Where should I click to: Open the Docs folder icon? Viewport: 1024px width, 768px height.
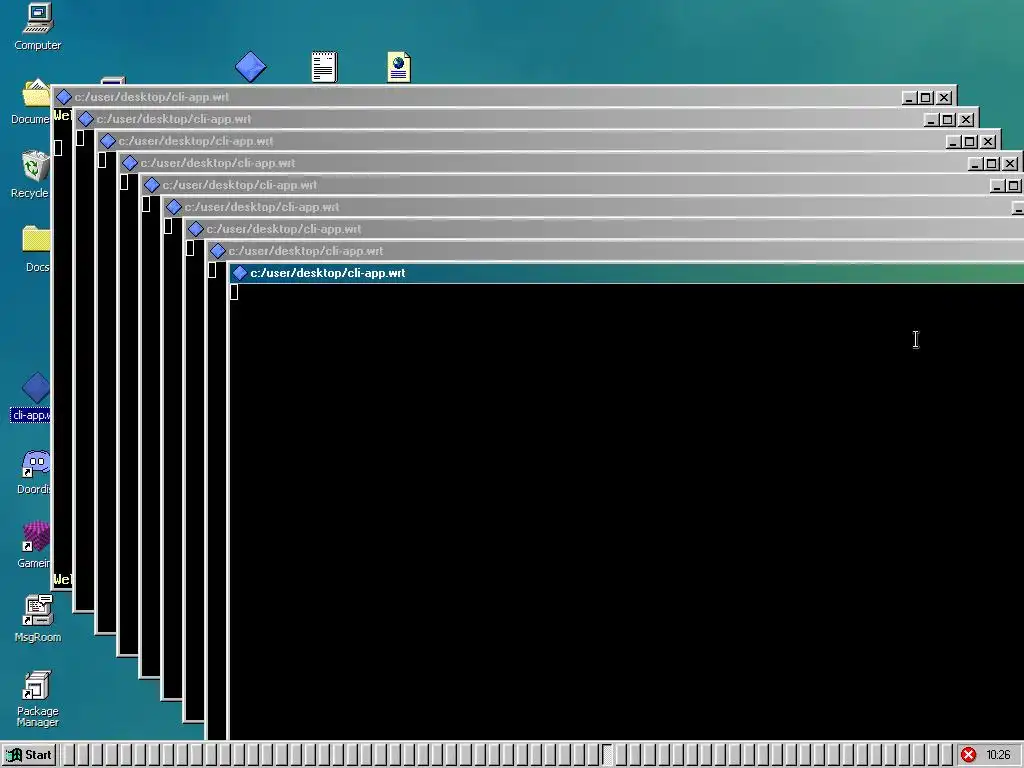click(x=36, y=248)
